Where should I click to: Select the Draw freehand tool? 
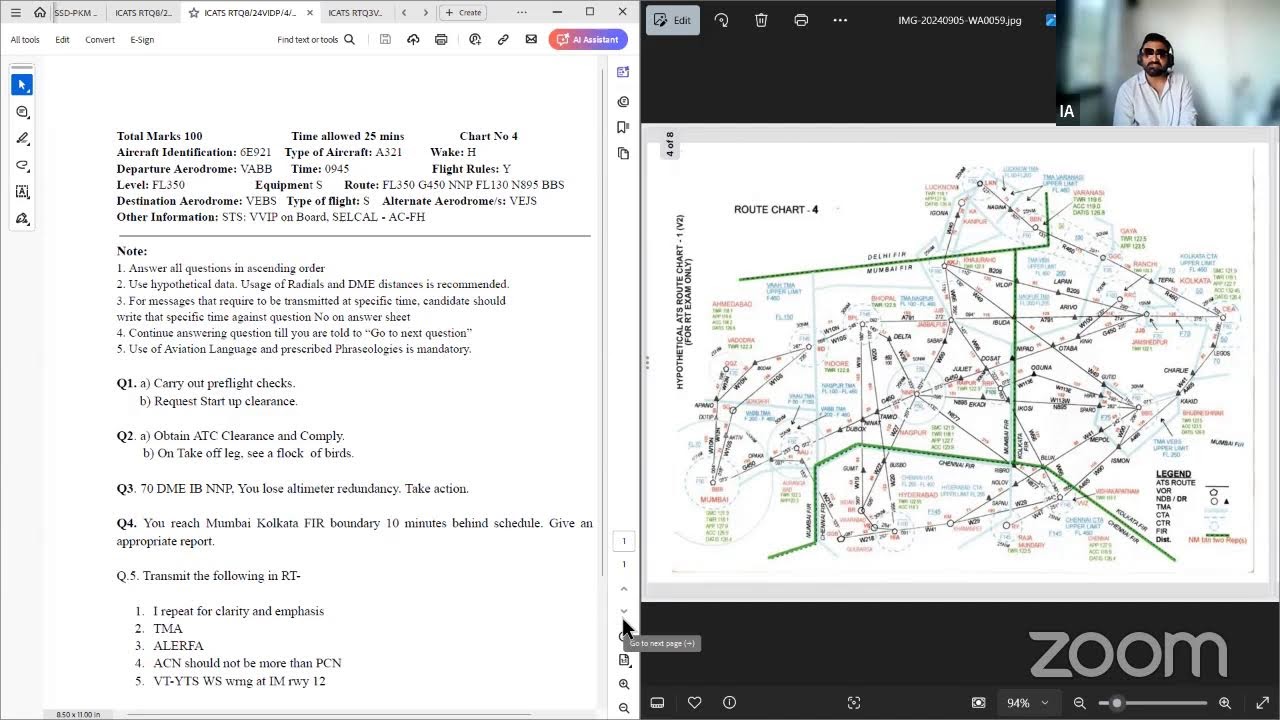22,165
